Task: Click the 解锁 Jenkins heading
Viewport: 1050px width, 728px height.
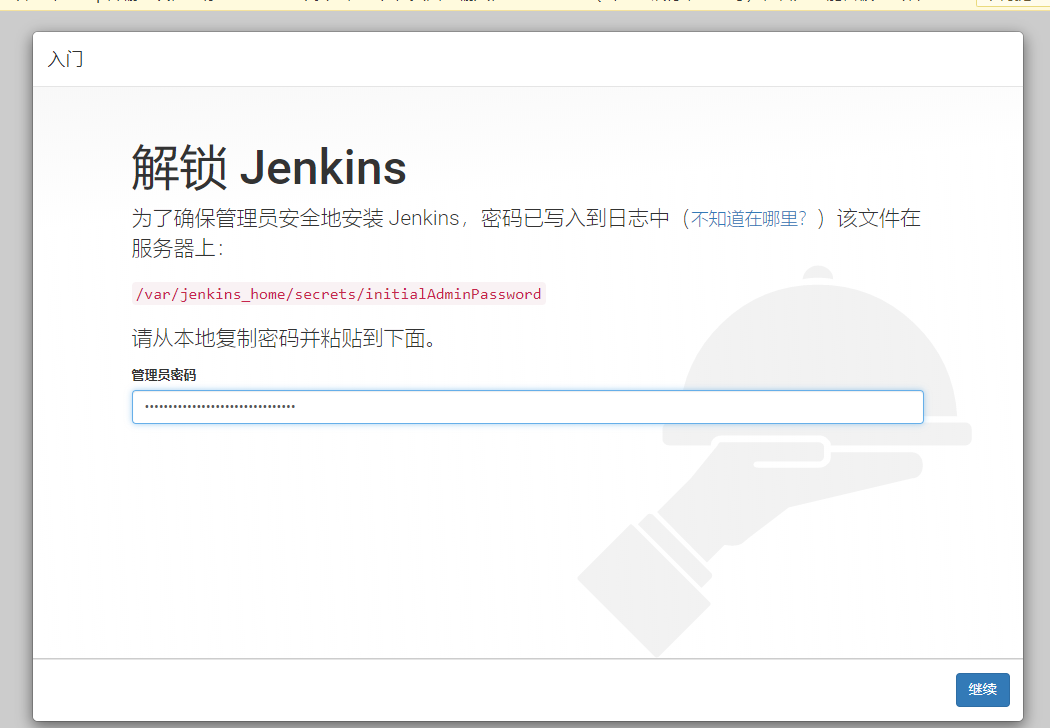Action: tap(269, 167)
